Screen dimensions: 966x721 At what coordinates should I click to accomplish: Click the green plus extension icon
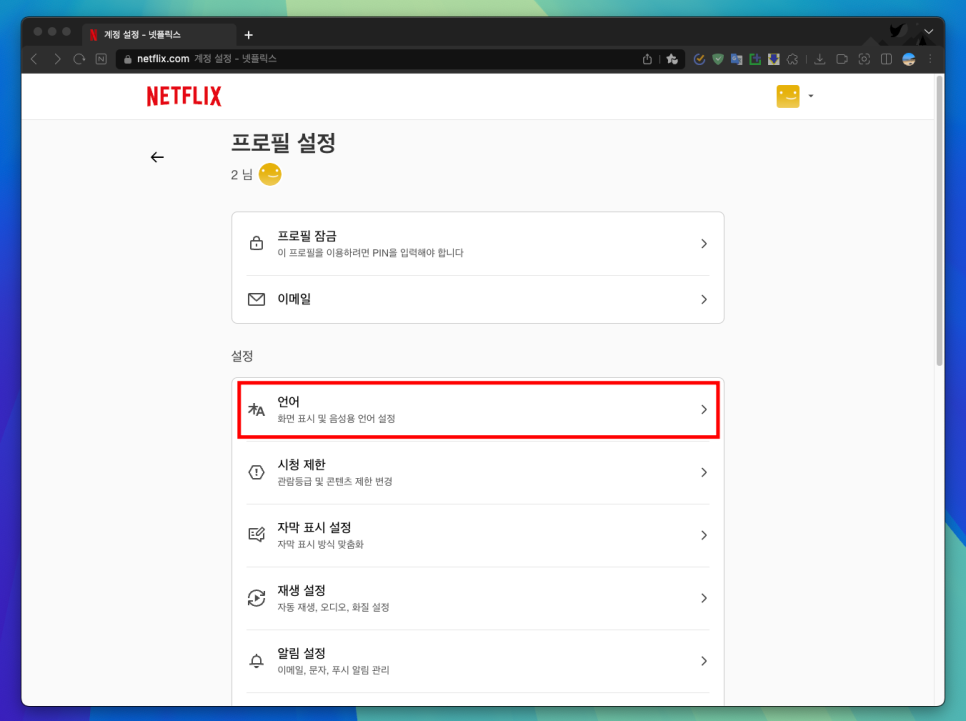pos(755,59)
